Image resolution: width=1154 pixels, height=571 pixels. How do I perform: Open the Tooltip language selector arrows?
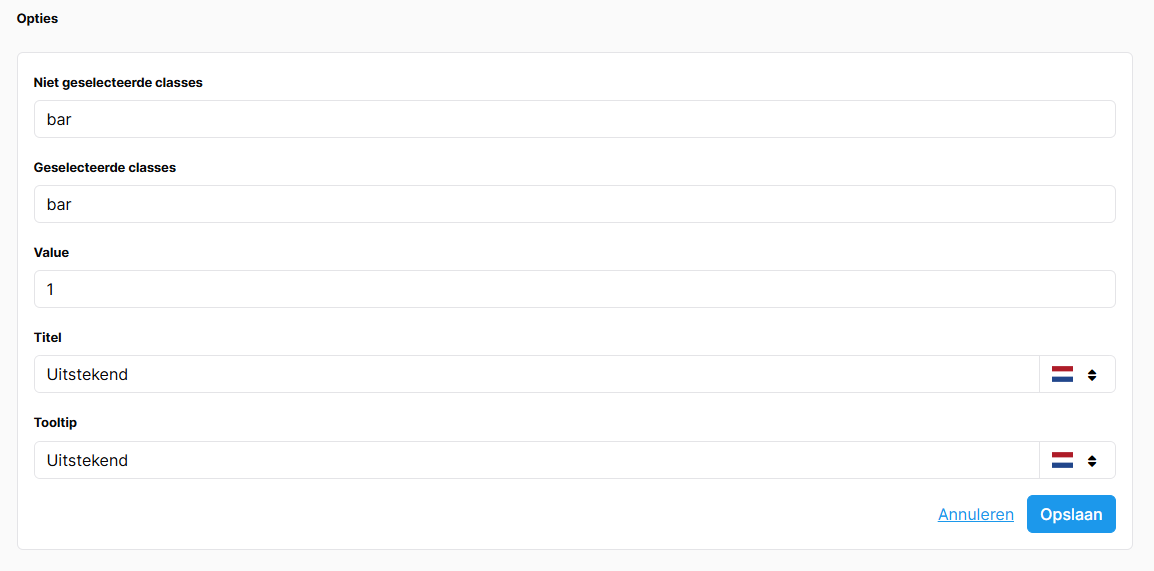pos(1092,461)
